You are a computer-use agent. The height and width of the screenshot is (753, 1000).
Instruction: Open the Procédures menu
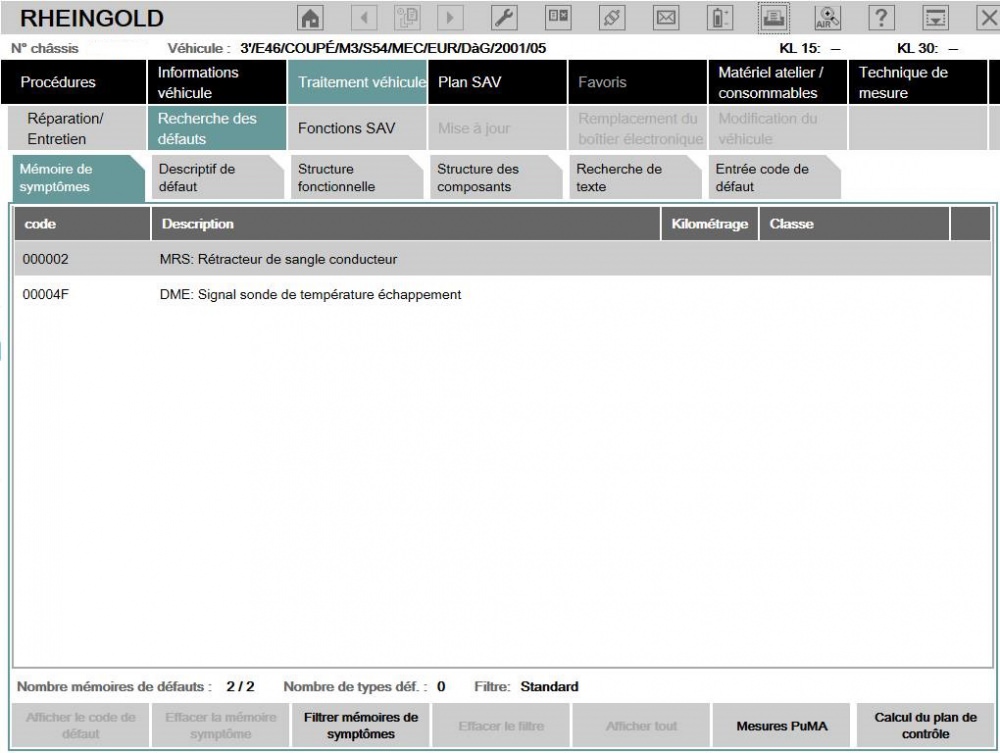[x=73, y=82]
